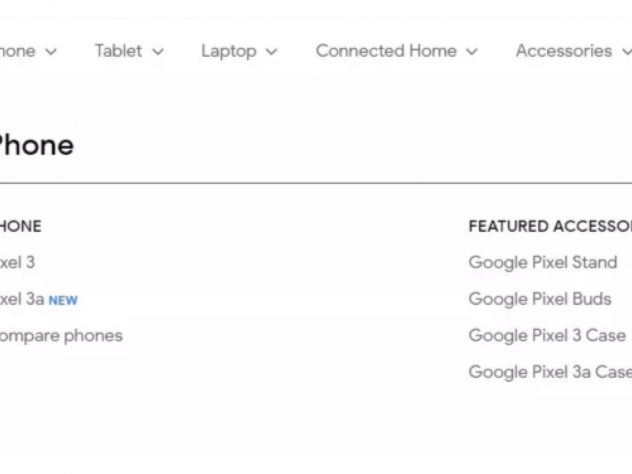
Task: Click the NEW badge beside Pixel 3a
Action: (x=63, y=300)
